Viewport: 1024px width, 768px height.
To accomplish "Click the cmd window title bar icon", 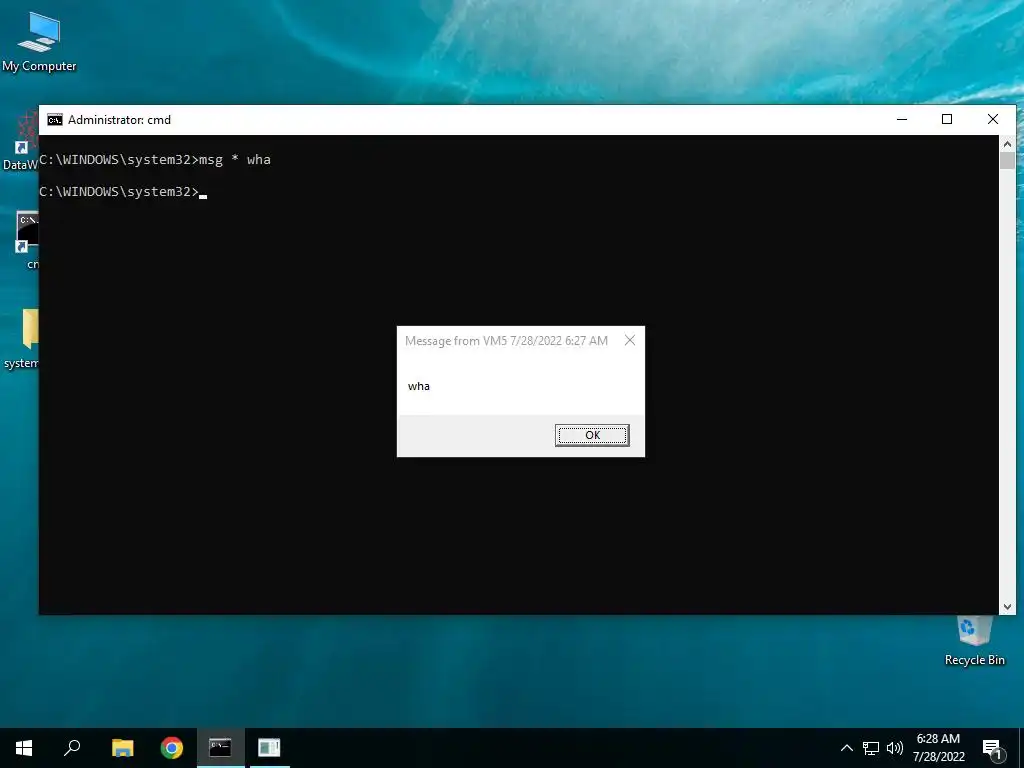I will 55,120.
